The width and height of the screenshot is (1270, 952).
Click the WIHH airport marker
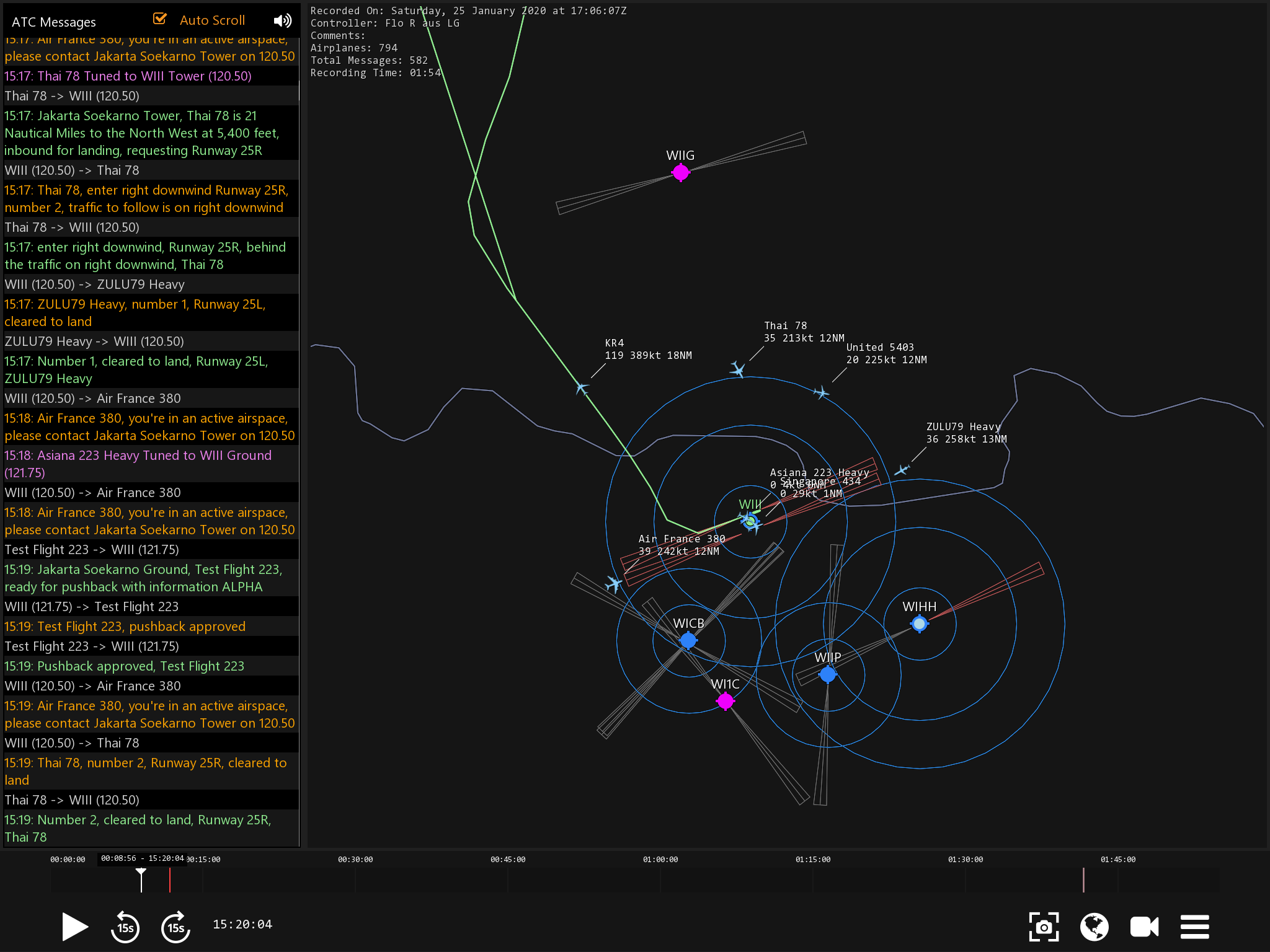point(920,624)
